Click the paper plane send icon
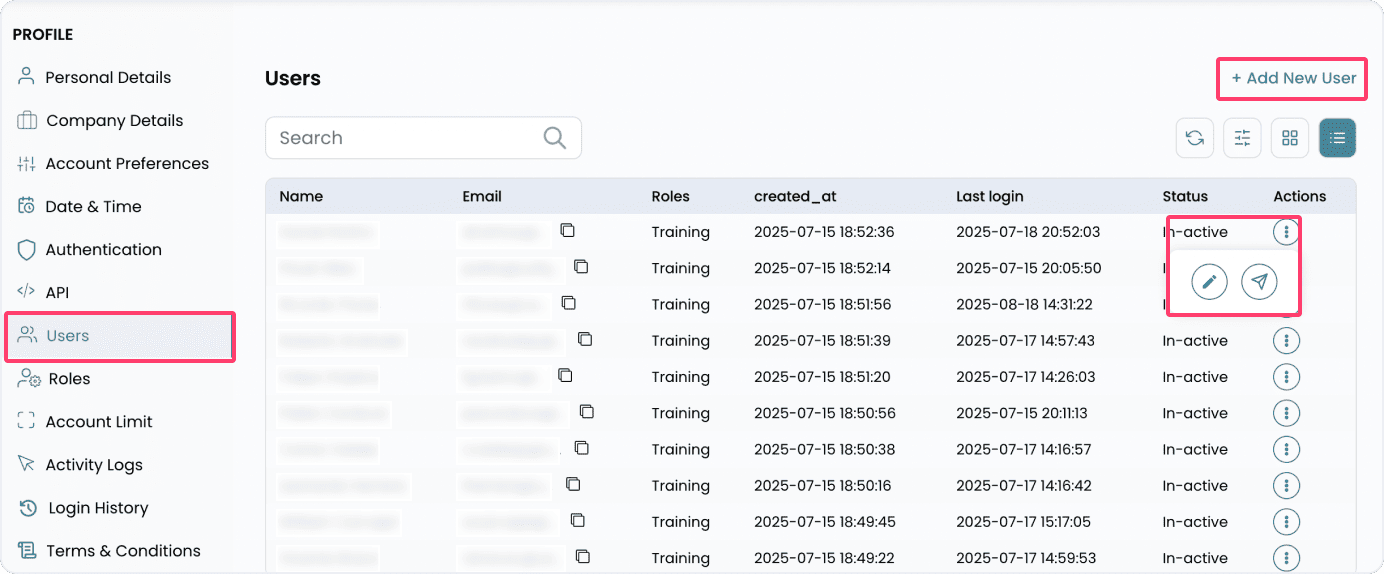The image size is (1384, 574). 1259,283
